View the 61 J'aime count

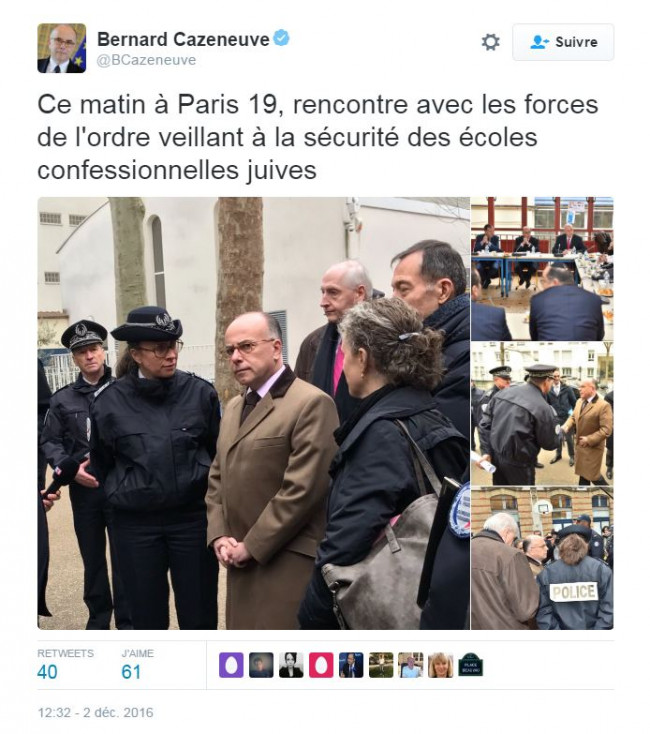(131, 672)
